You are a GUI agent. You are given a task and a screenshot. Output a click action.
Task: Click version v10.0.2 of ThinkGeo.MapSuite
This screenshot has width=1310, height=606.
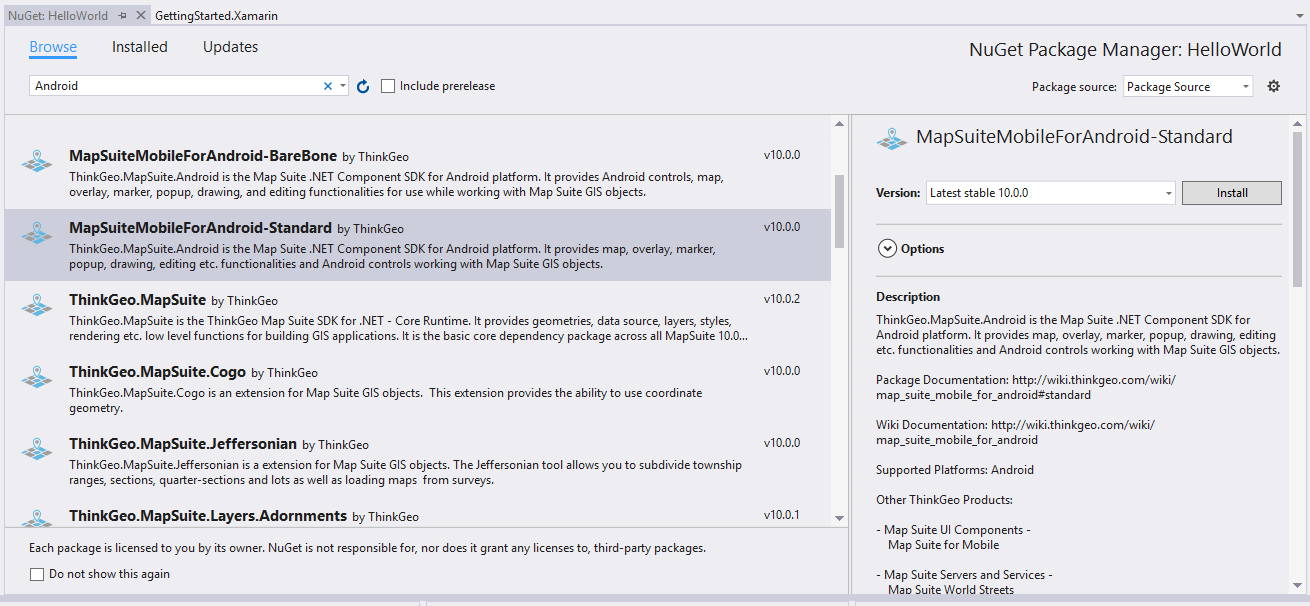pyautogui.click(x=782, y=299)
